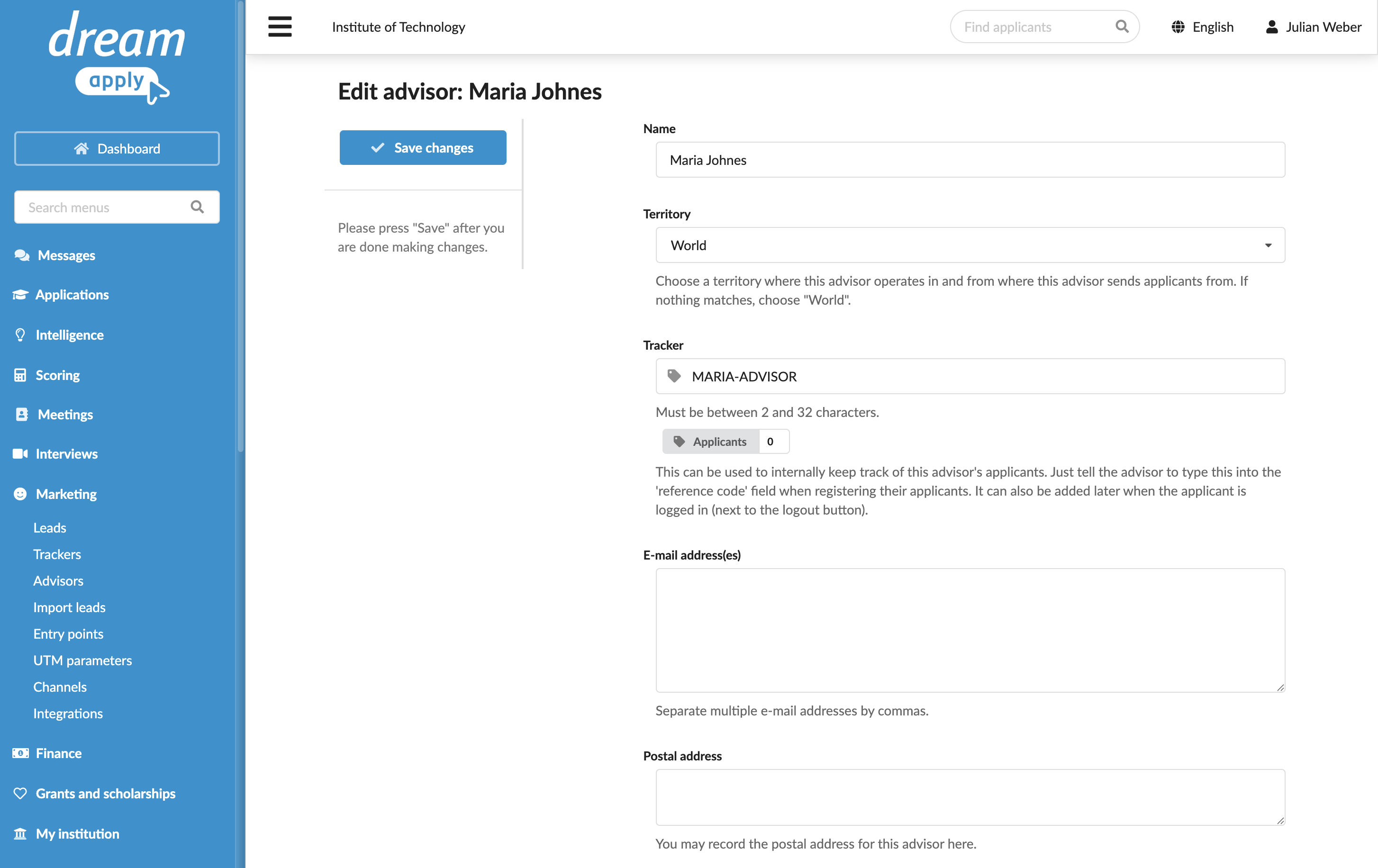
Task: Go to Entry points submenu
Action: pyautogui.click(x=68, y=633)
